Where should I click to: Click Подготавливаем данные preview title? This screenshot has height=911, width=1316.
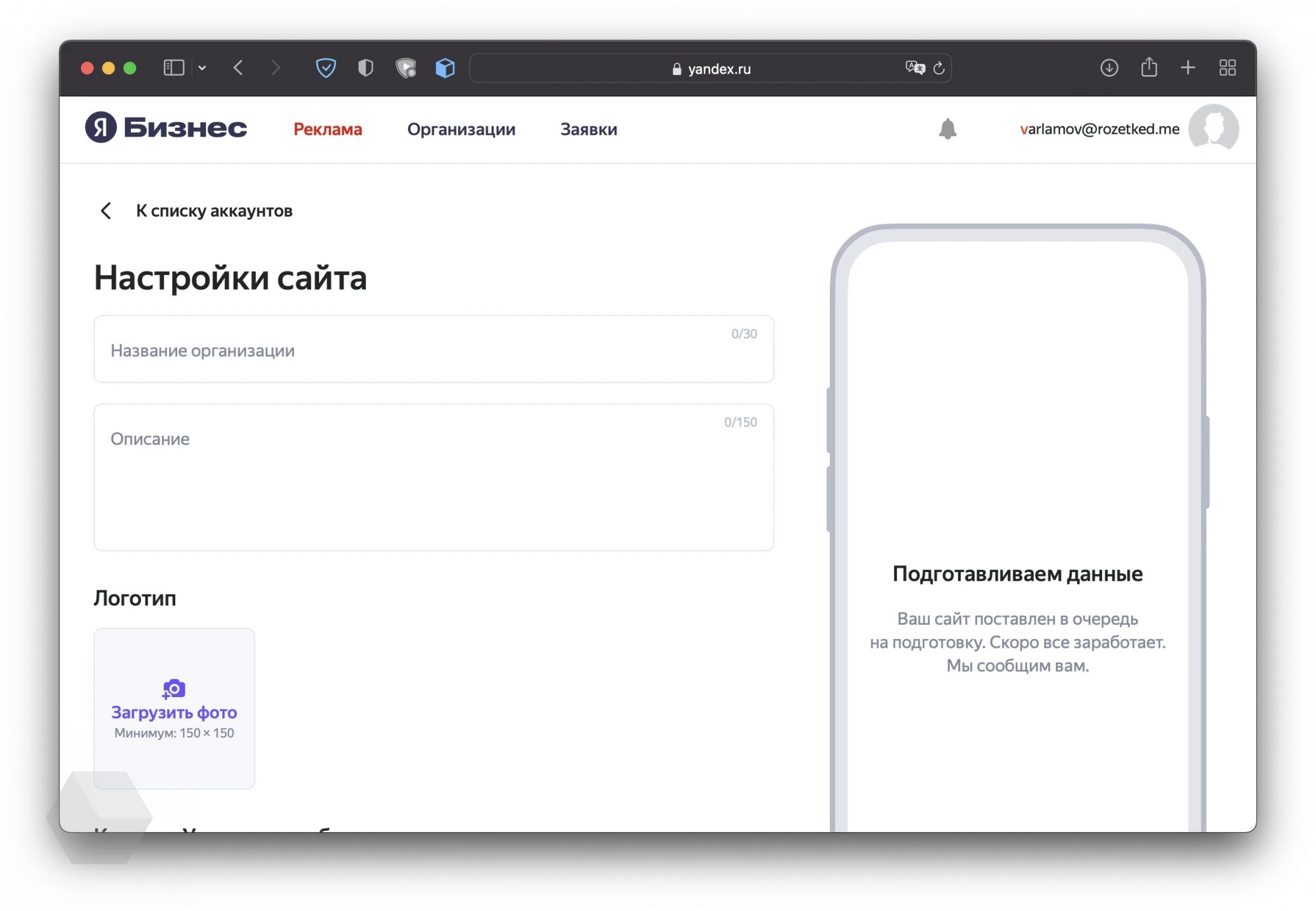(1017, 574)
